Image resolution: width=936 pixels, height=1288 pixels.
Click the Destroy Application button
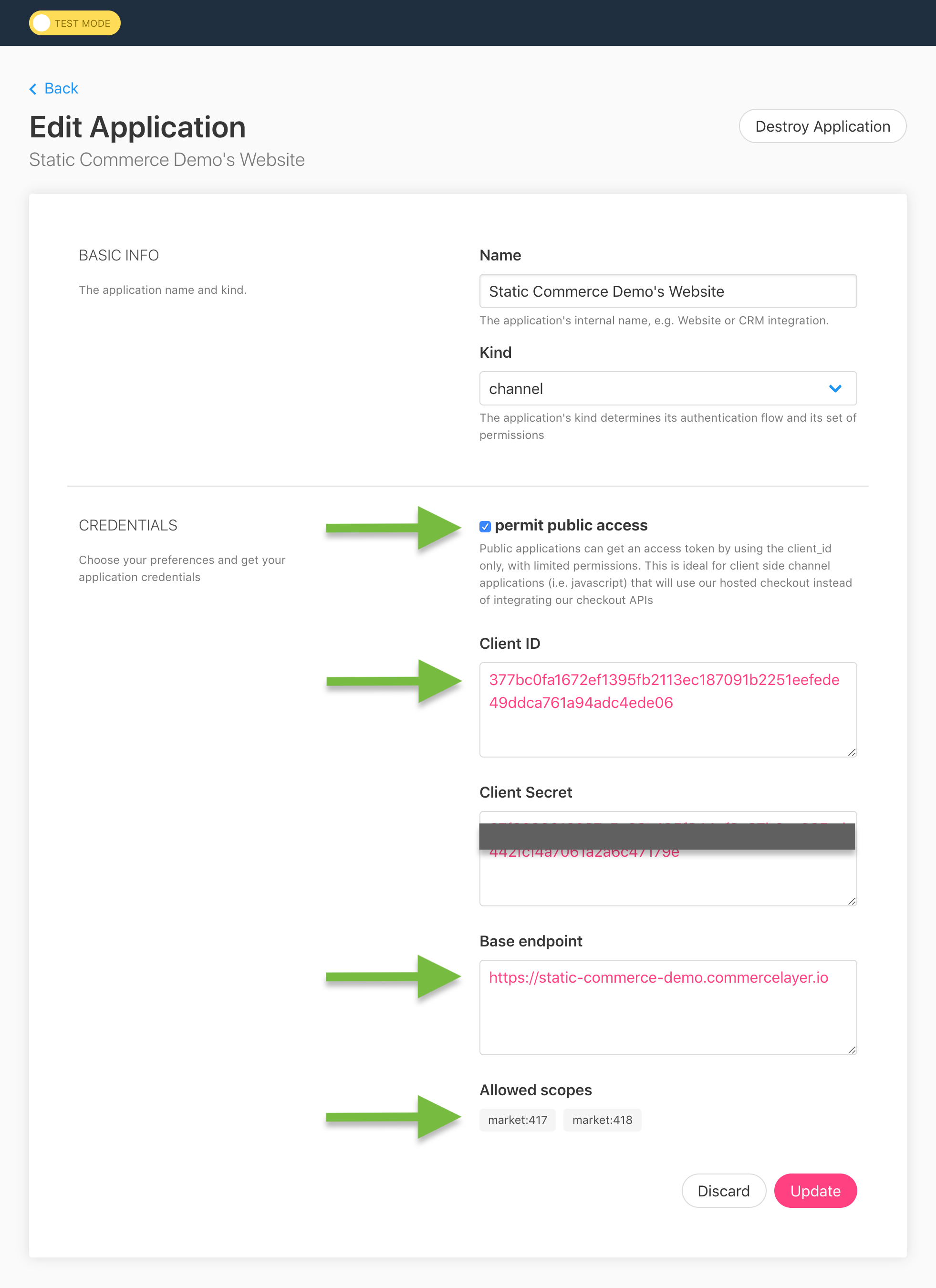(822, 126)
